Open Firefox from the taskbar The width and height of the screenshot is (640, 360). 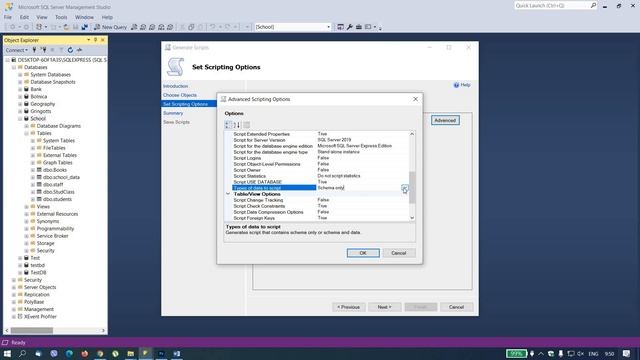coord(84,353)
